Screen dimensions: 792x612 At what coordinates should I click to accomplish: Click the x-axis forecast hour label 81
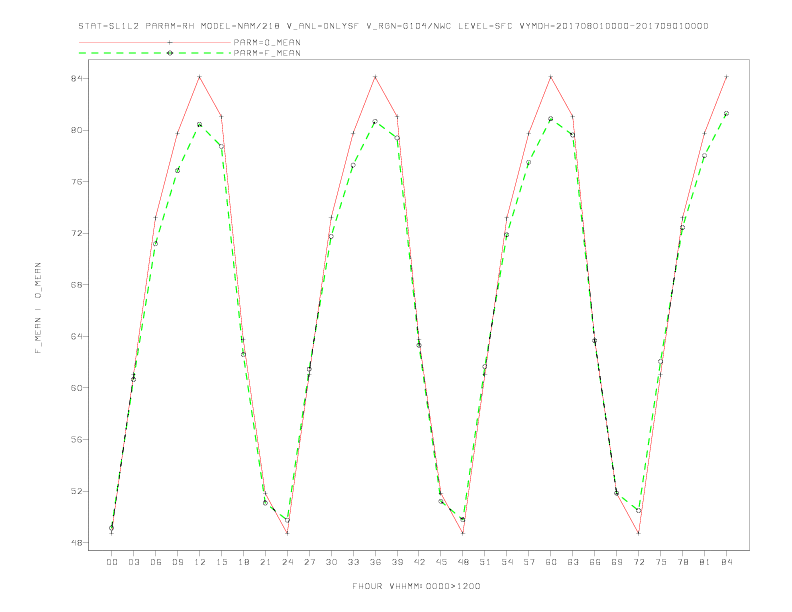(705, 562)
